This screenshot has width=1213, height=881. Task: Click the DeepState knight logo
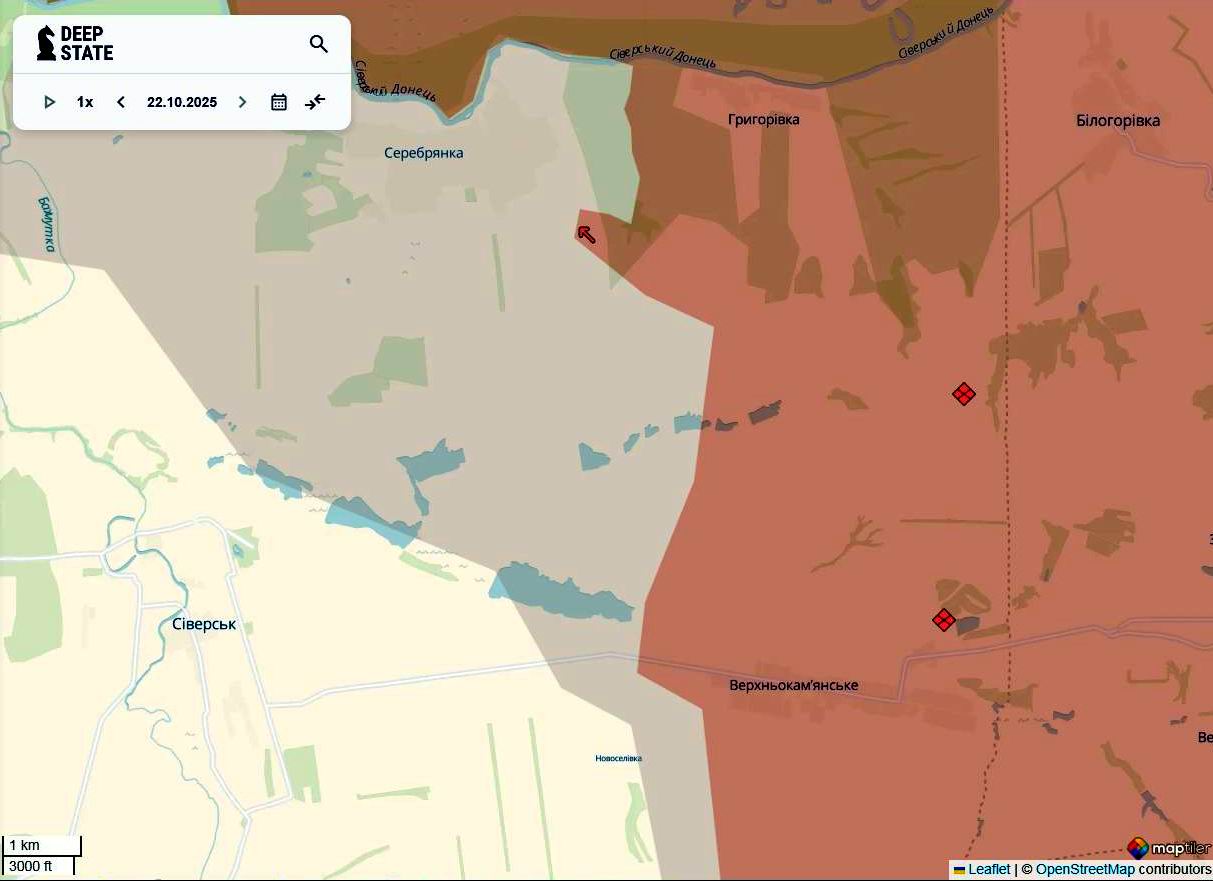coord(46,43)
